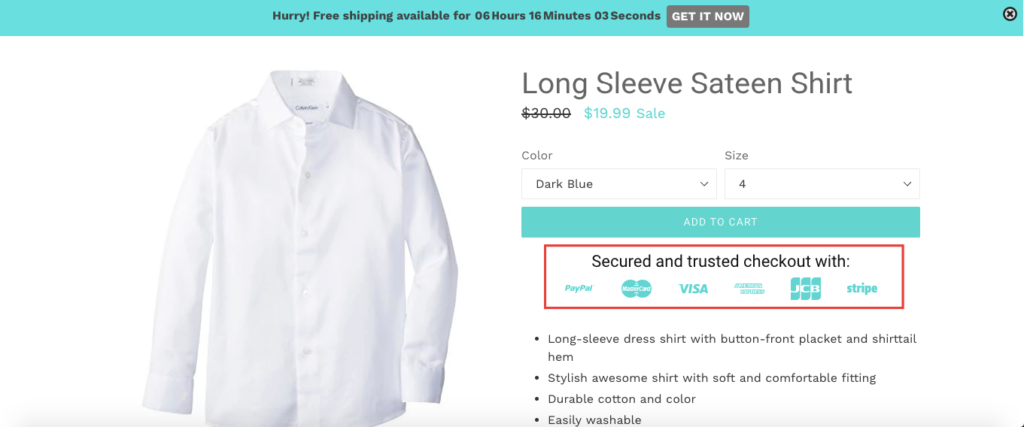
Task: Click the Secured and trusted checkout heading
Action: tap(721, 261)
